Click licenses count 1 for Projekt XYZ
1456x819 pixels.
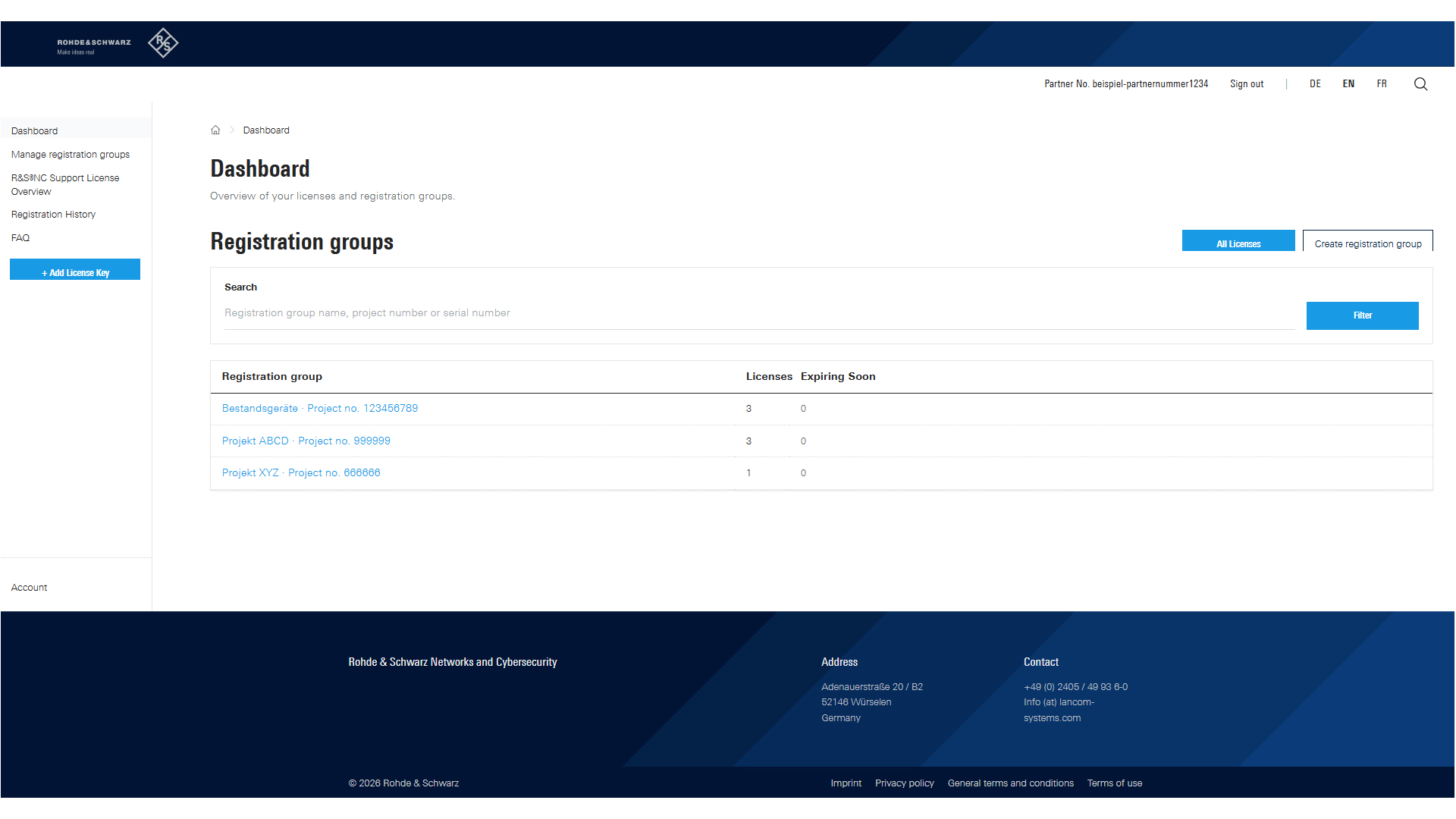click(748, 473)
